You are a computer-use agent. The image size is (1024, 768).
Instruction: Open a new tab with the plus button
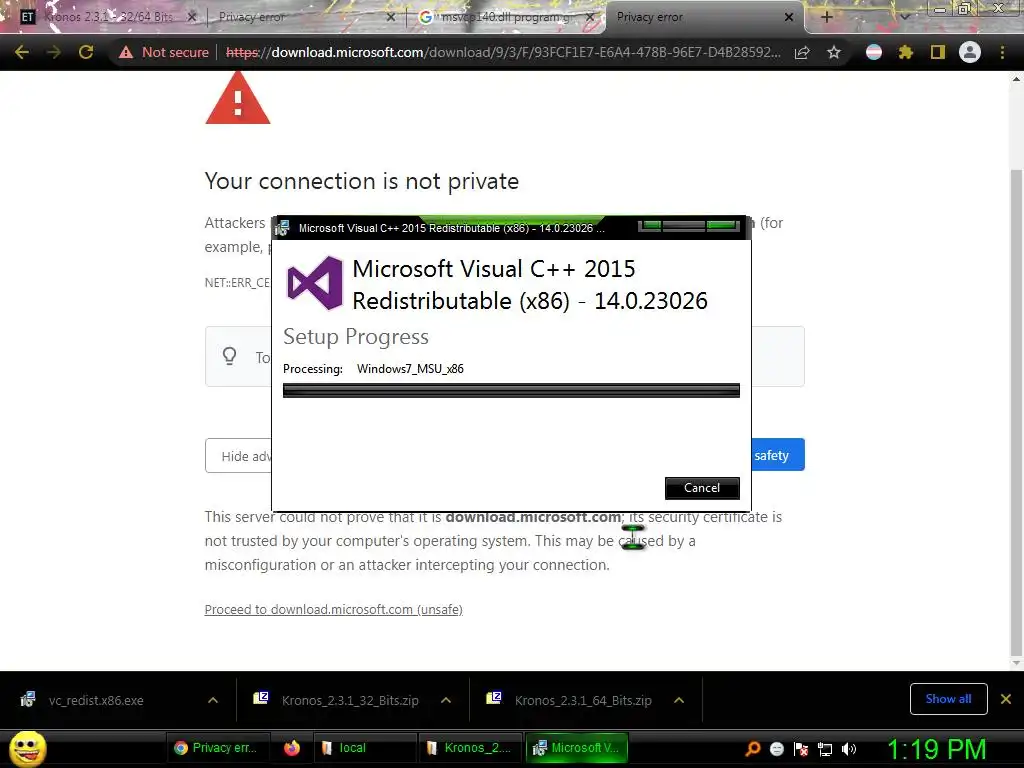click(826, 17)
